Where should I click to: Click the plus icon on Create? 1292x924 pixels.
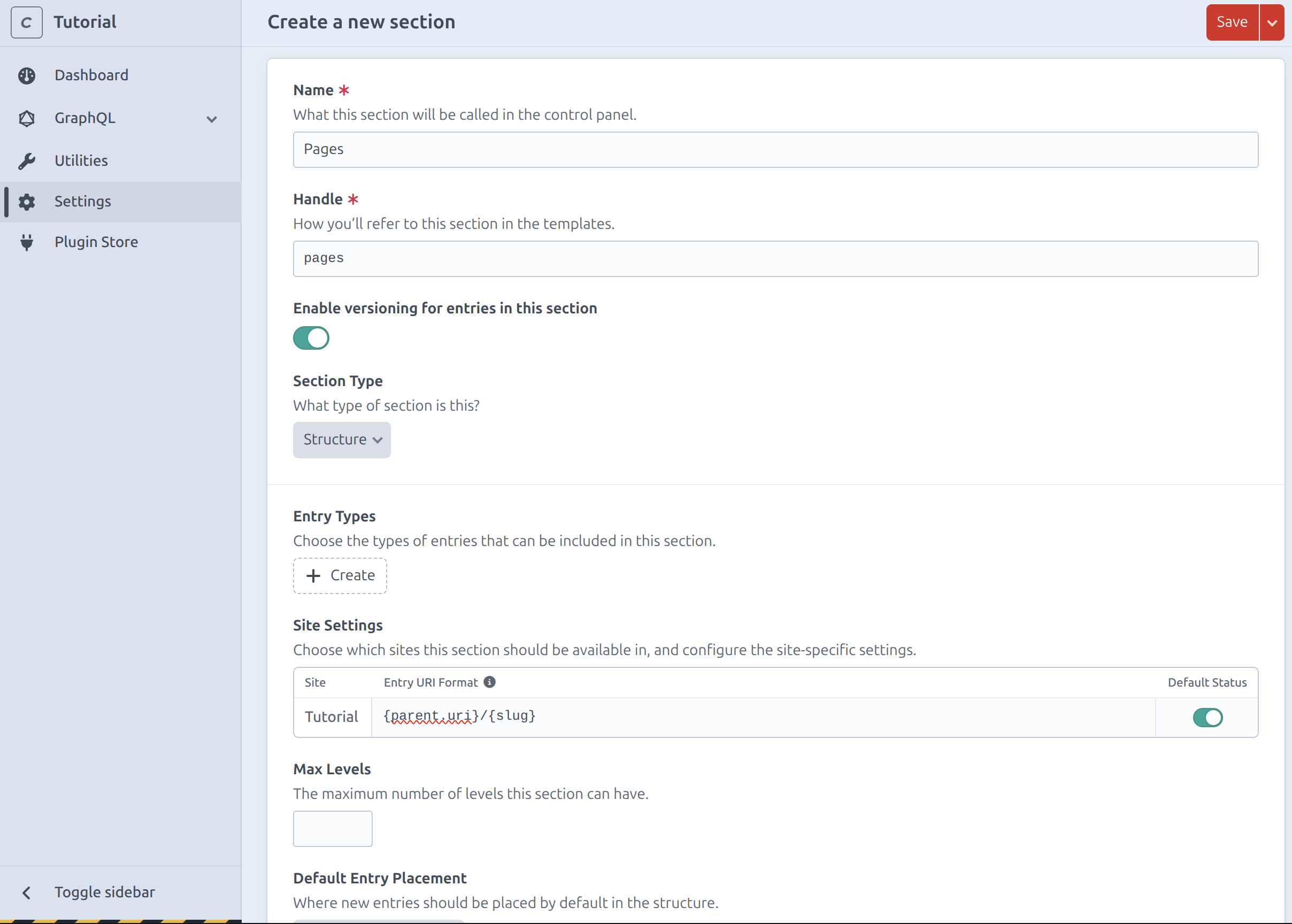(x=313, y=576)
